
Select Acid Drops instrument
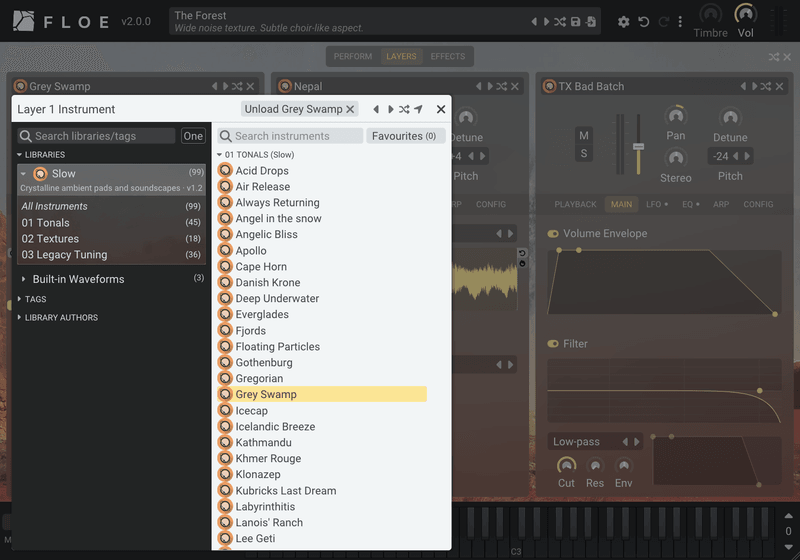point(321,171)
